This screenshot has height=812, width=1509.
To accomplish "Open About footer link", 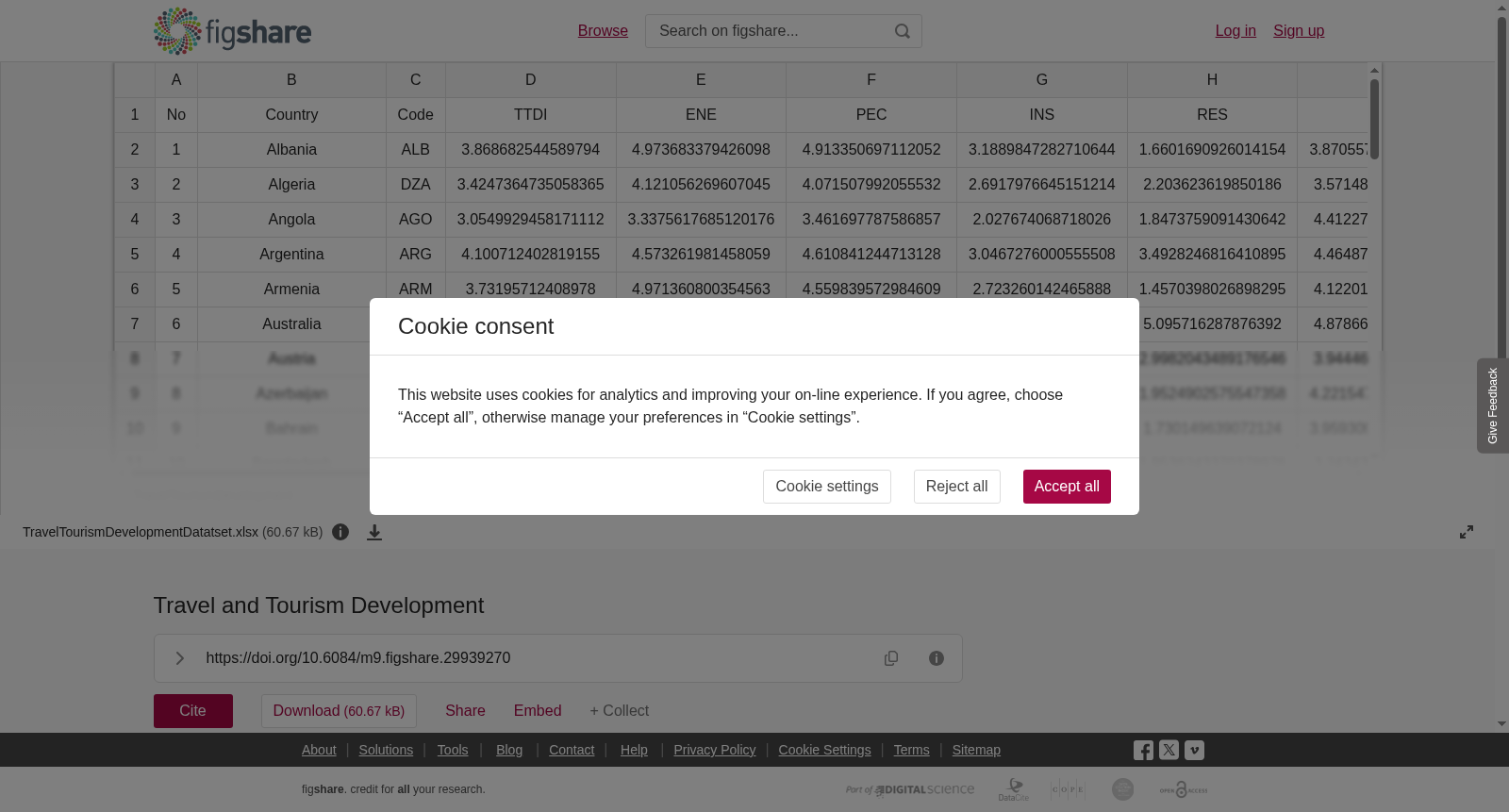I will point(319,750).
